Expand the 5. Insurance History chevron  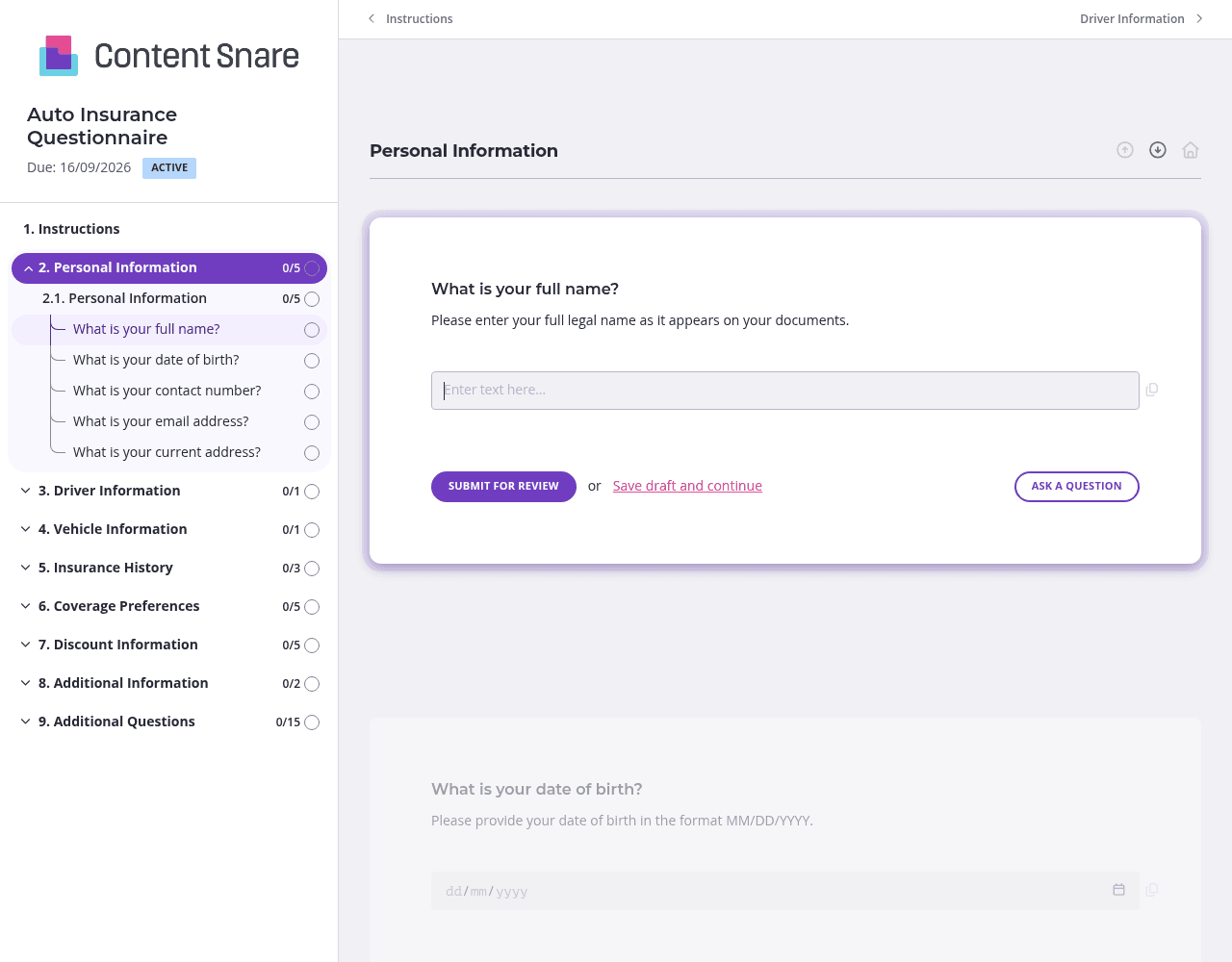(x=26, y=568)
